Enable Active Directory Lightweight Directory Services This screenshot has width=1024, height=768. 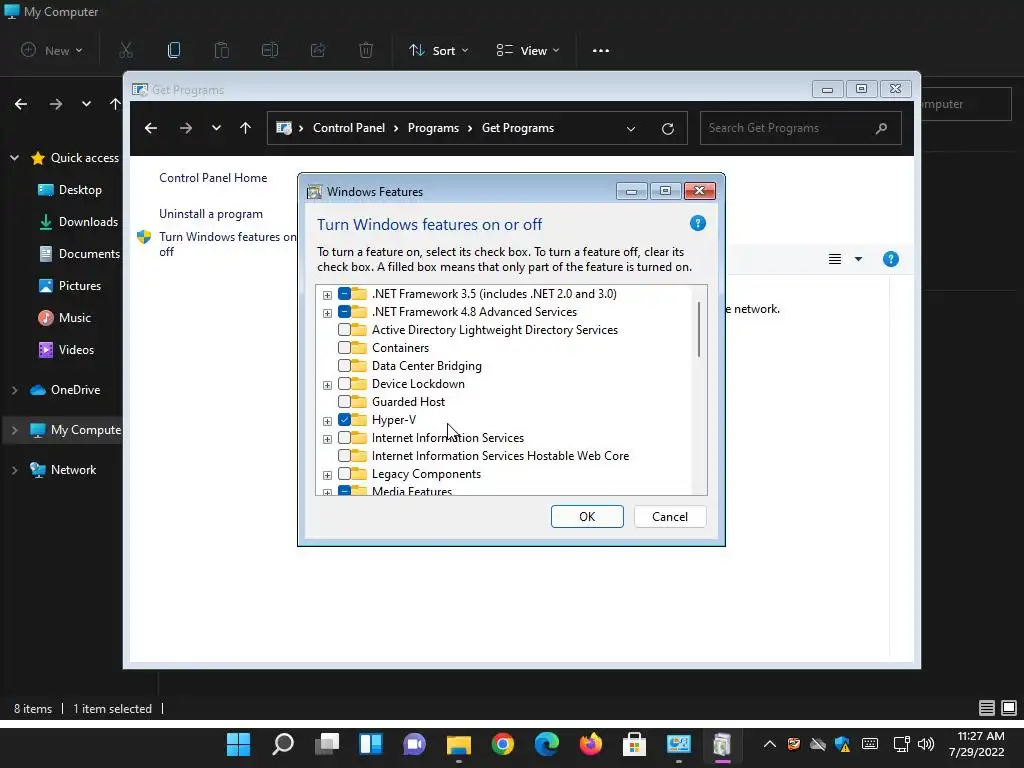344,330
